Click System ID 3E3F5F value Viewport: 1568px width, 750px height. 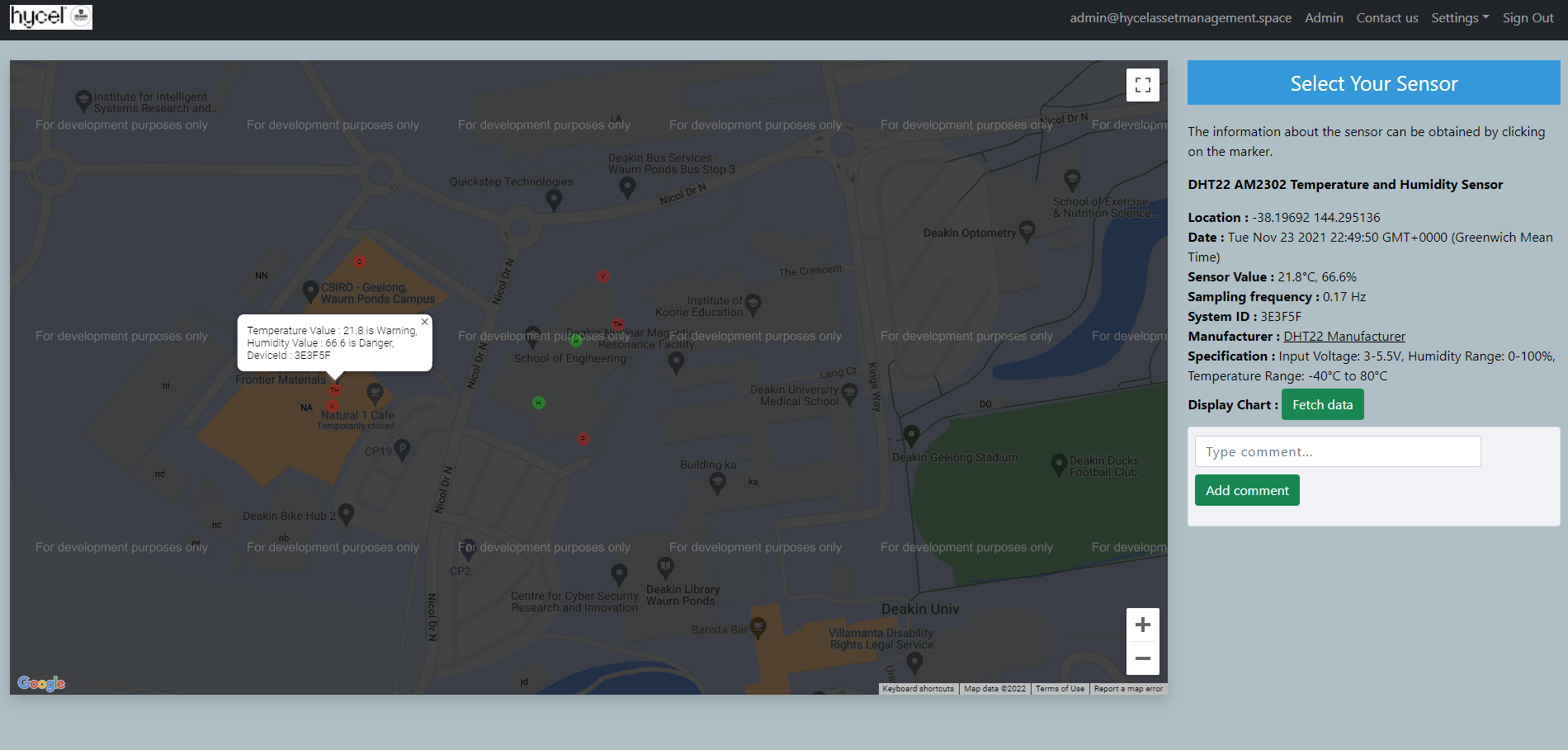1281,316
